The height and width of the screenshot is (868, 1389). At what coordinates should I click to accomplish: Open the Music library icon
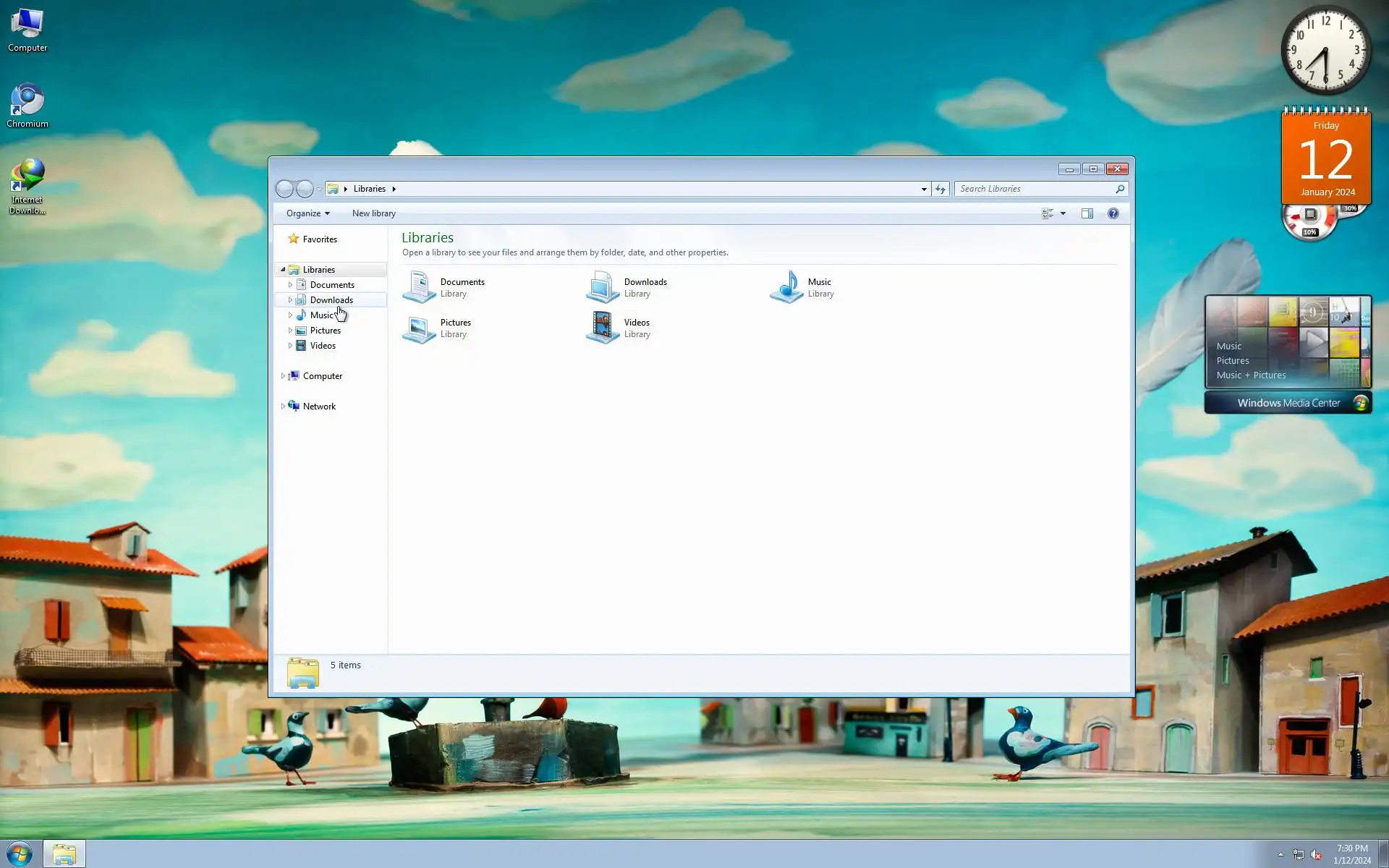pyautogui.click(x=787, y=287)
